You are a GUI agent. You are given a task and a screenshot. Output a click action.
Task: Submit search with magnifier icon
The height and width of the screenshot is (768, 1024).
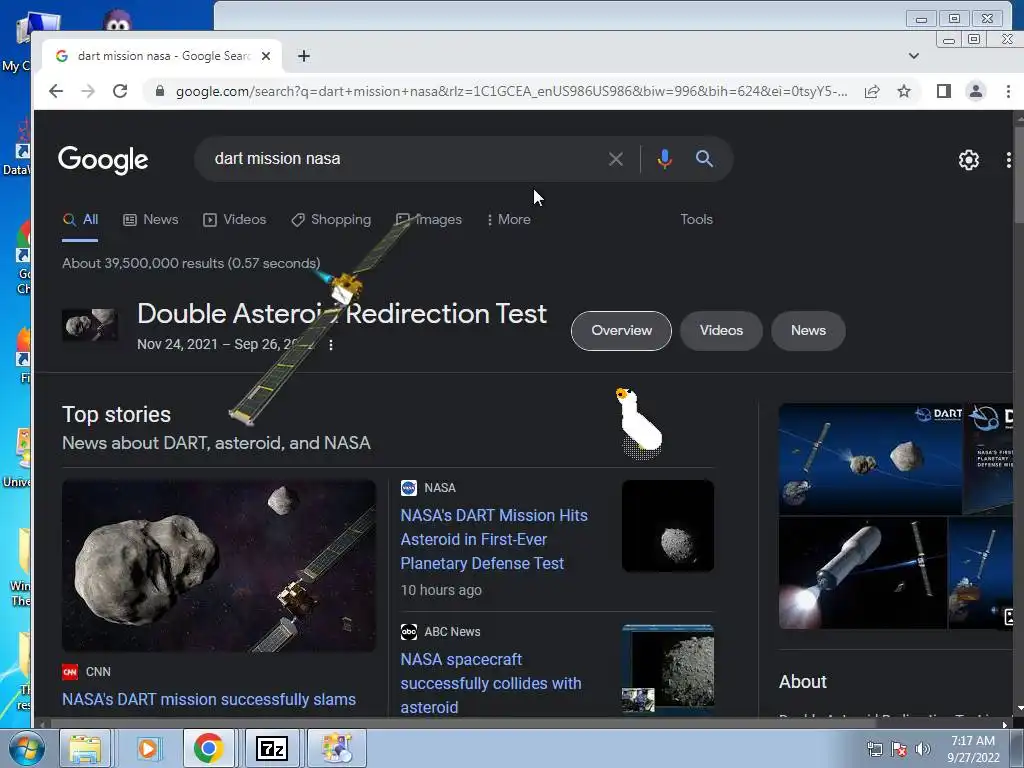click(704, 159)
